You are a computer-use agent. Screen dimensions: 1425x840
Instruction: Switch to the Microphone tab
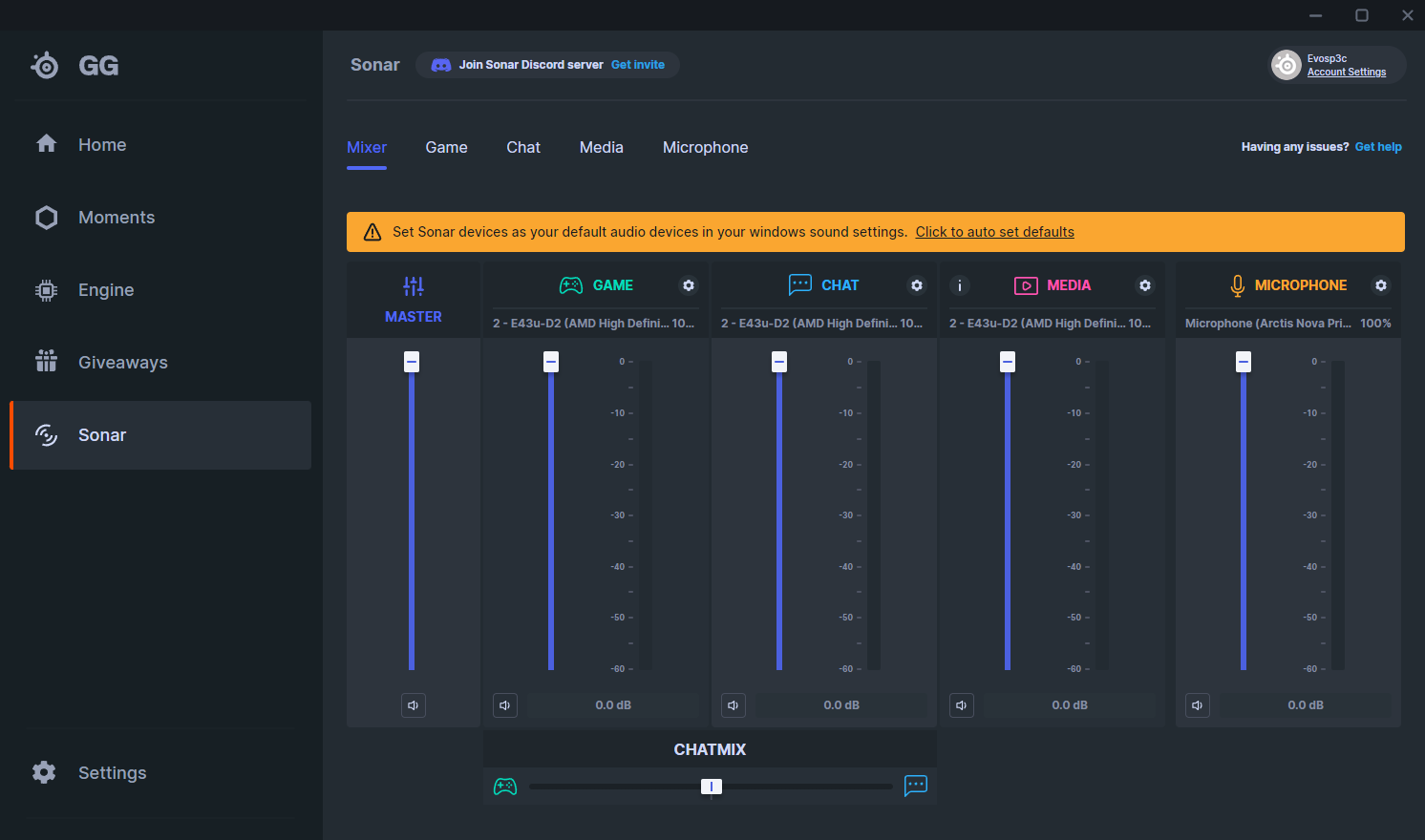706,147
